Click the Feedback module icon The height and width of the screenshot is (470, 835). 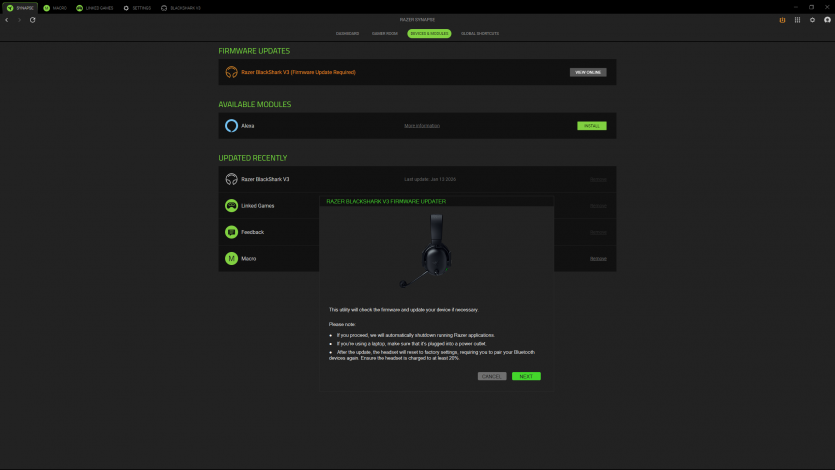(x=231, y=232)
